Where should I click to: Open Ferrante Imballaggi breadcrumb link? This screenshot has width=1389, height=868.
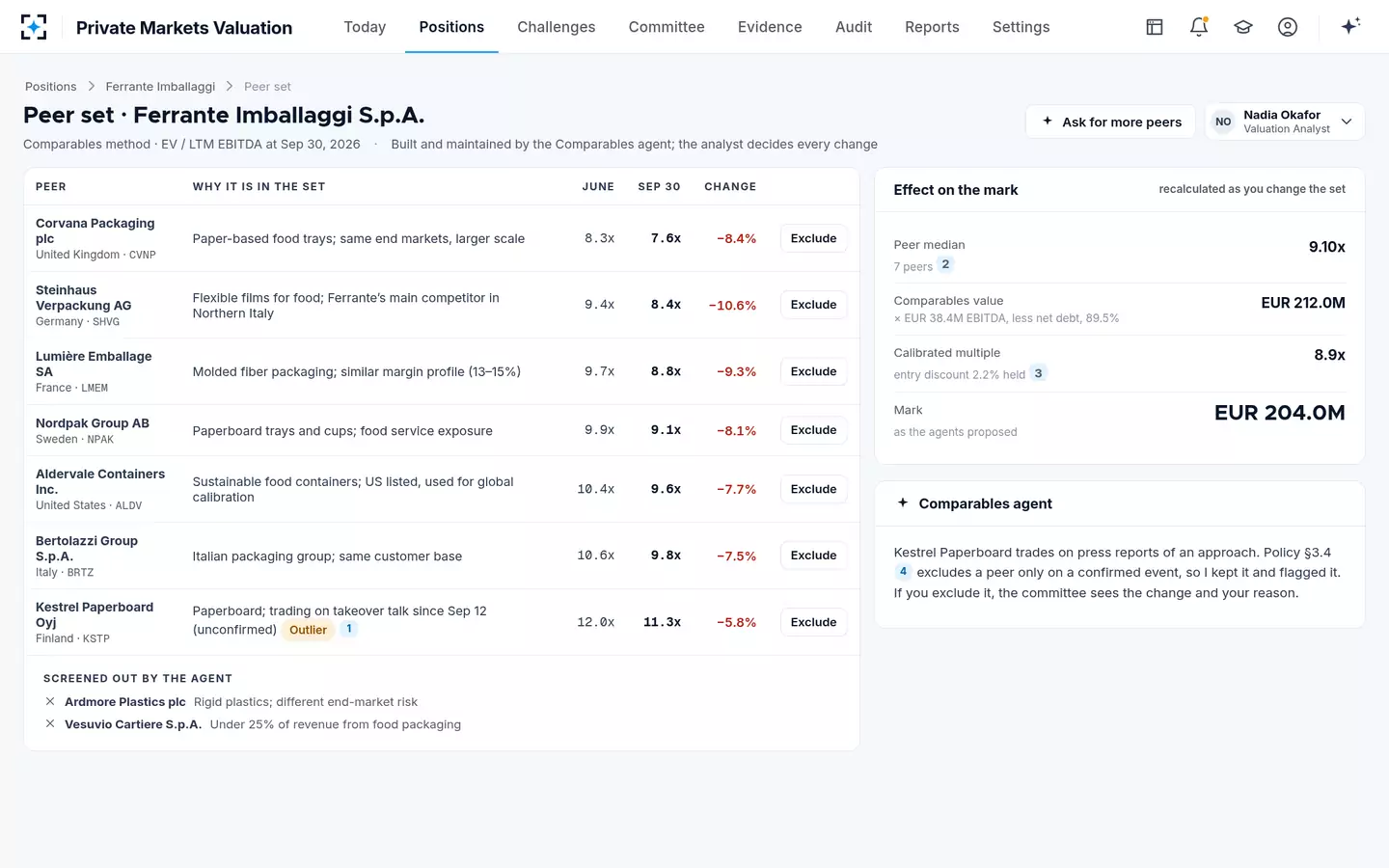click(160, 87)
